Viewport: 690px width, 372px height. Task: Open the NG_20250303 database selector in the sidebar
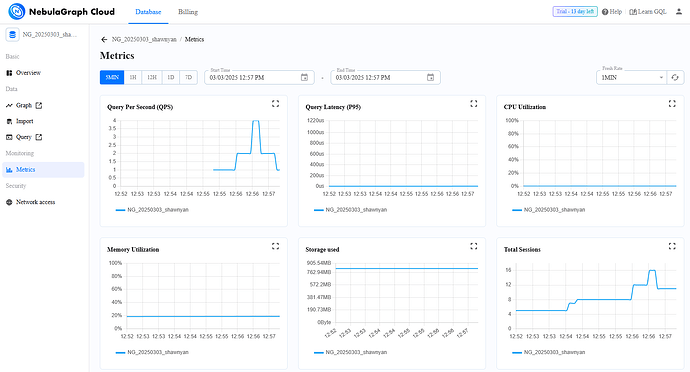pyautogui.click(x=43, y=34)
